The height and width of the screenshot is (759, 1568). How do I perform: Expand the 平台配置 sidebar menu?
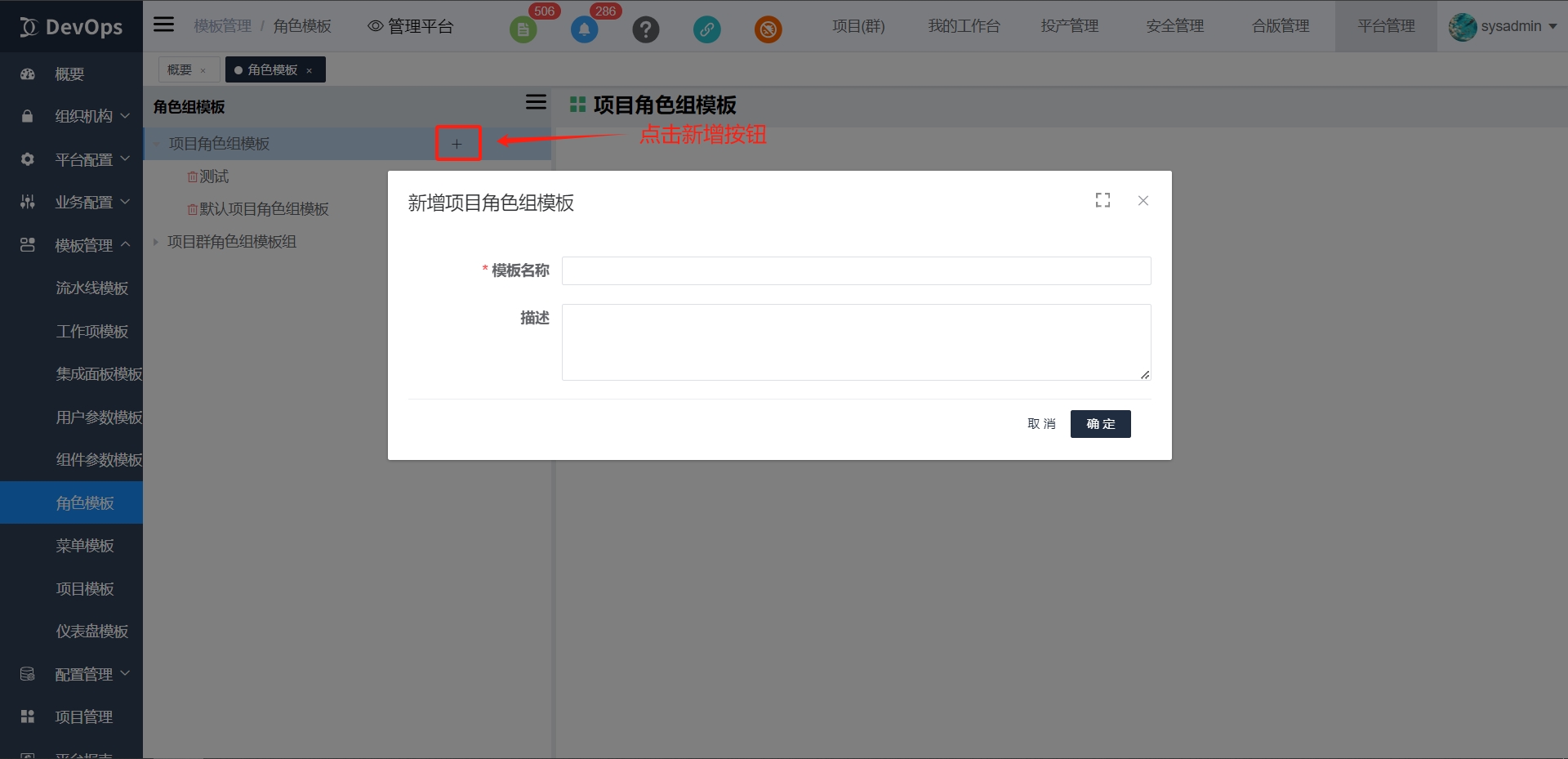[x=125, y=158]
